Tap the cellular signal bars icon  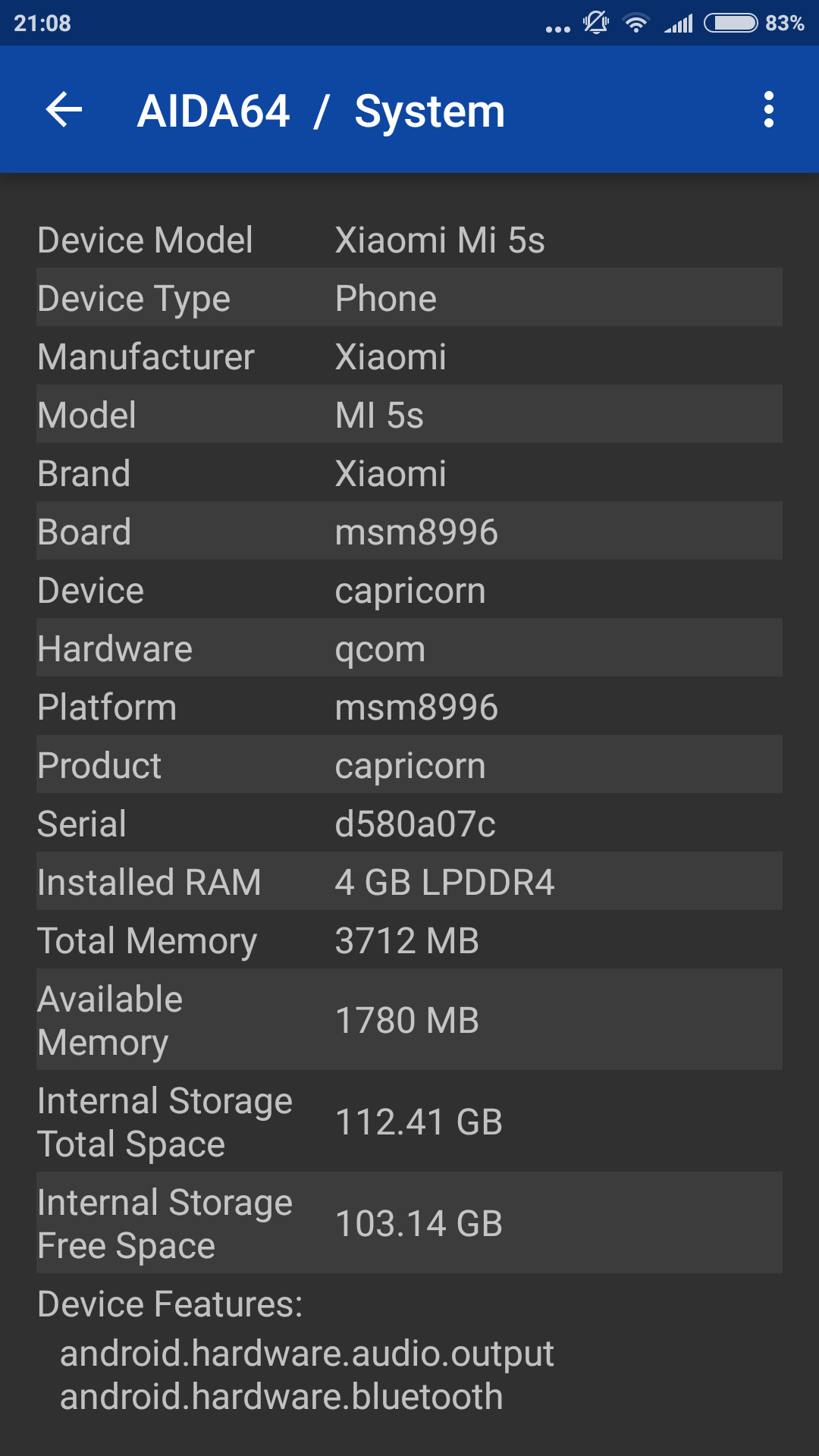[679, 24]
